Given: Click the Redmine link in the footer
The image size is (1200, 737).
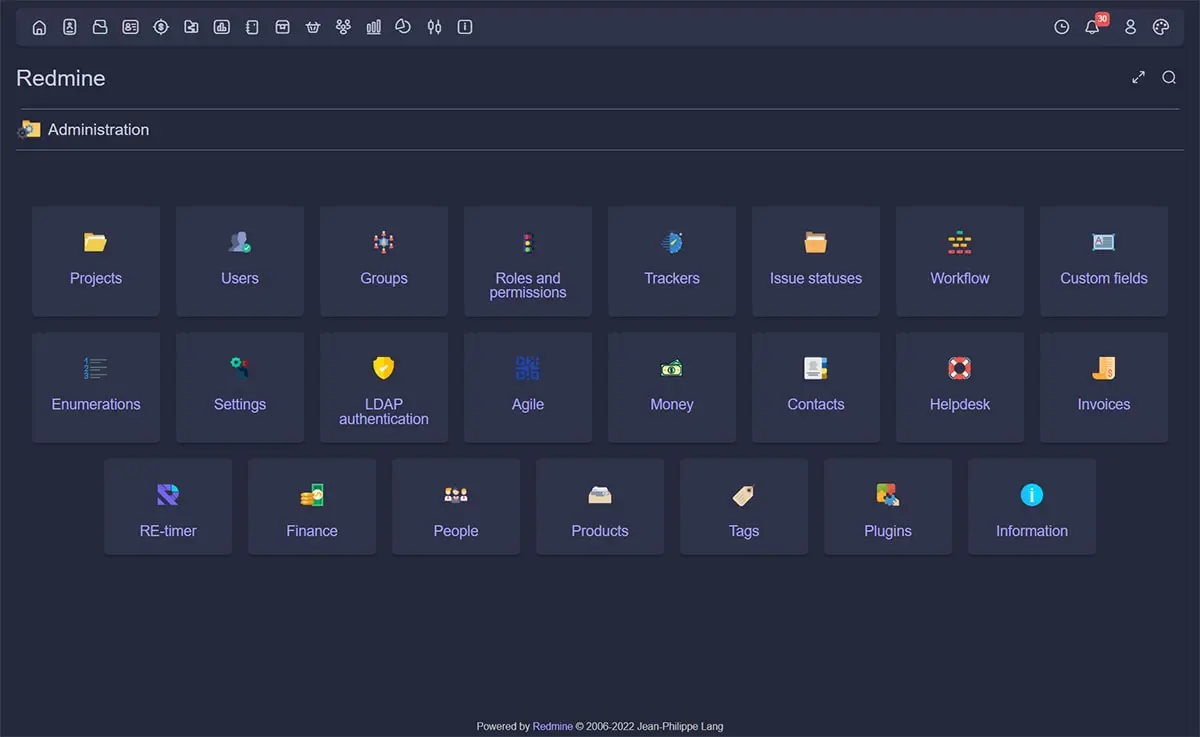Looking at the screenshot, I should tap(552, 727).
